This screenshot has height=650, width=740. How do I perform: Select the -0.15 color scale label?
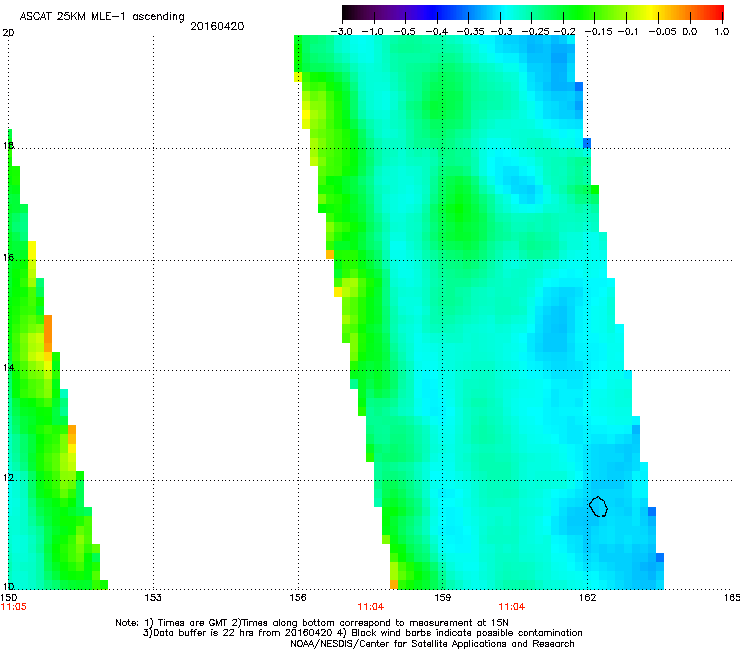(598, 32)
